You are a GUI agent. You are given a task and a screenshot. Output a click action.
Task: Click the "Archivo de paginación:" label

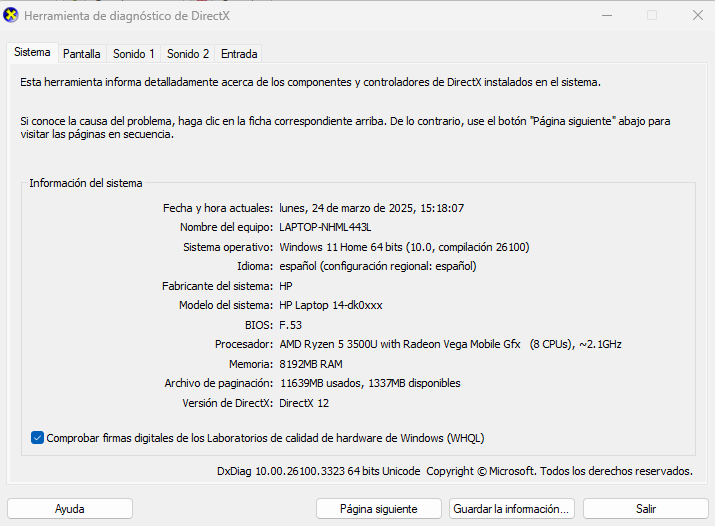tap(219, 383)
